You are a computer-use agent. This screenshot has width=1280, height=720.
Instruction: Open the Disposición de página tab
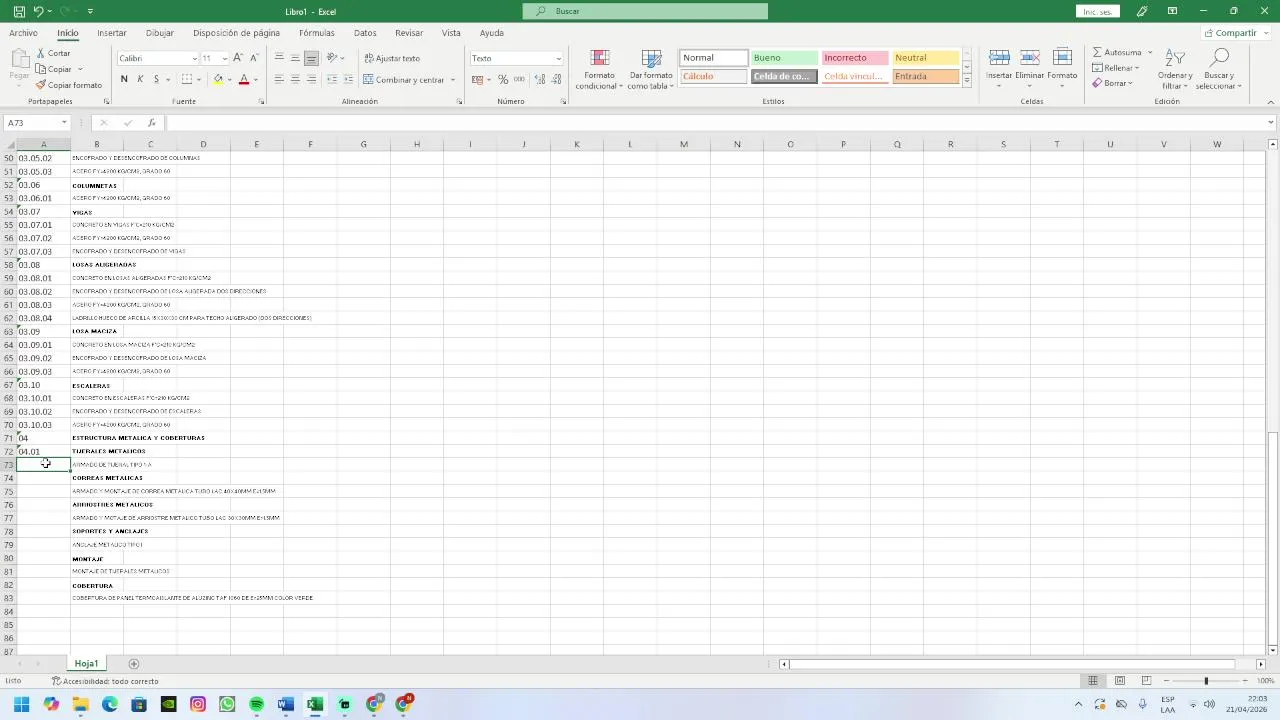point(236,33)
